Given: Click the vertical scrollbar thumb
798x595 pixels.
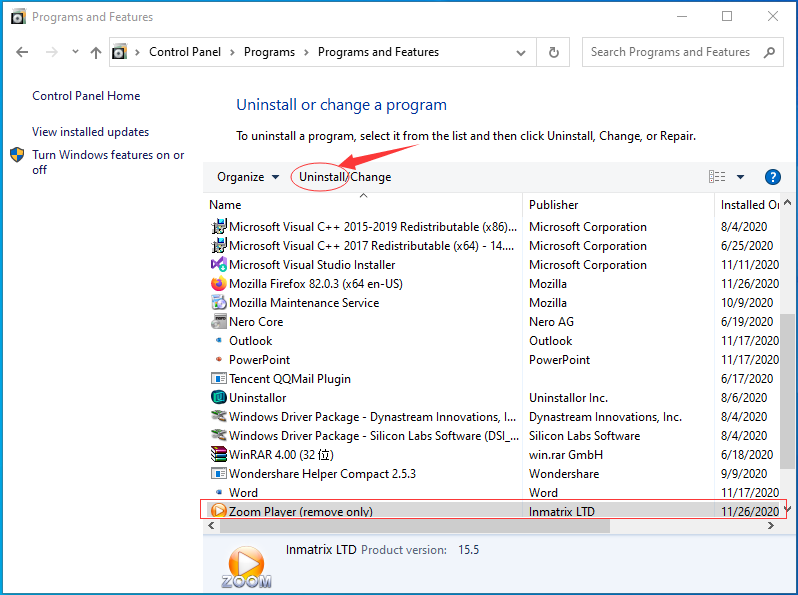Looking at the screenshot, I should [x=787, y=391].
